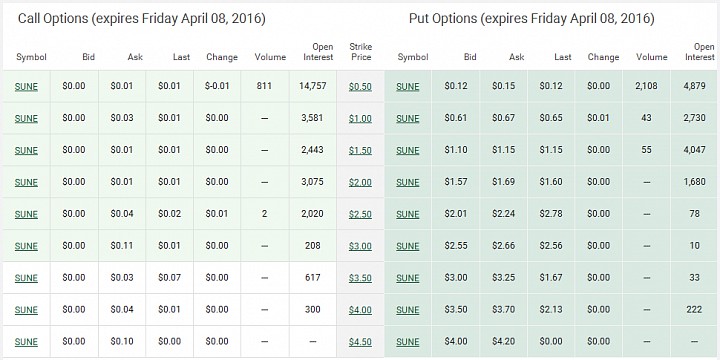Screen dimensions: 720x360
Task: Click the call options Volume column header
Action: [270, 57]
